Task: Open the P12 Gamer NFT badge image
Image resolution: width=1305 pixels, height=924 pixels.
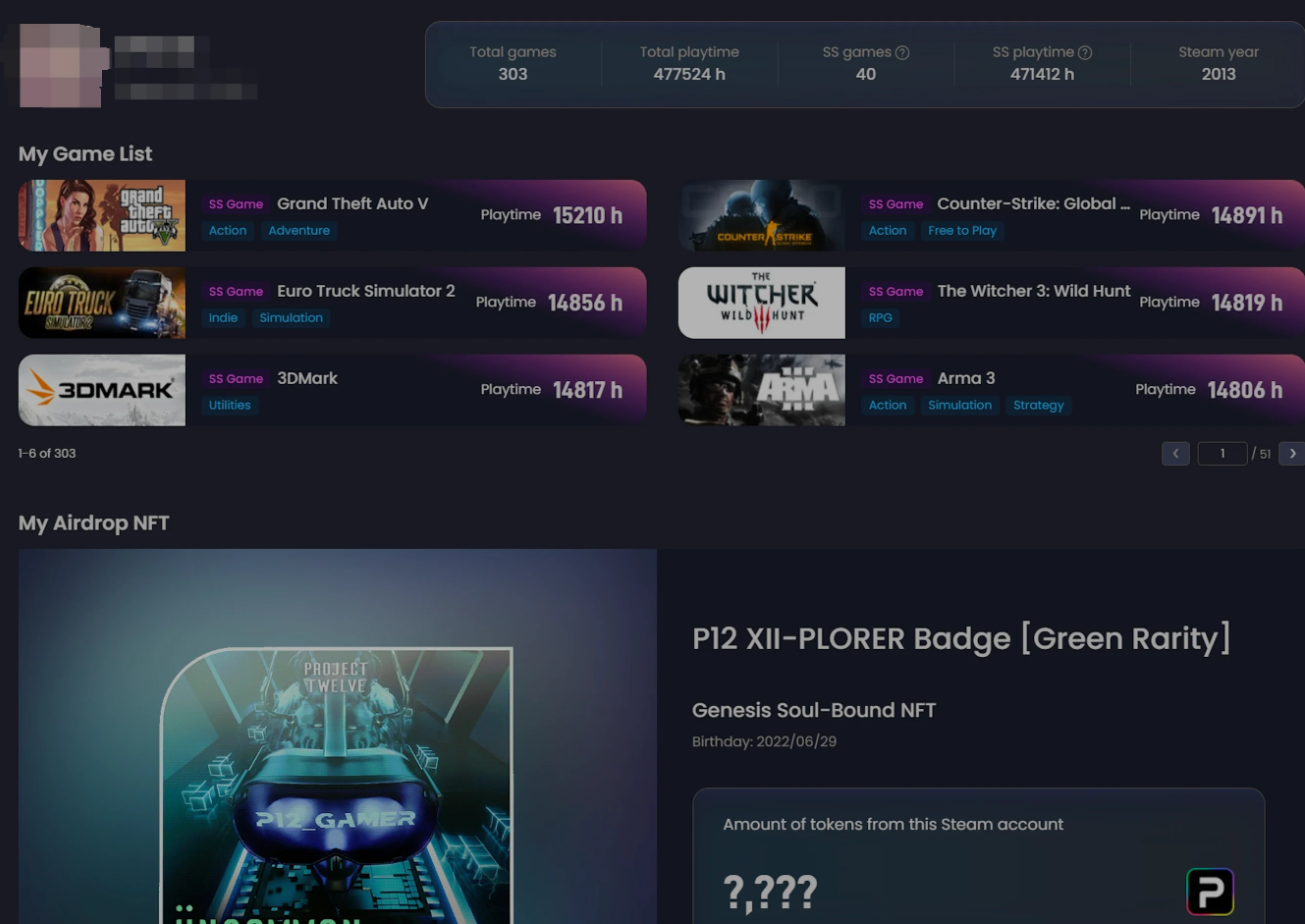Action: point(337,785)
